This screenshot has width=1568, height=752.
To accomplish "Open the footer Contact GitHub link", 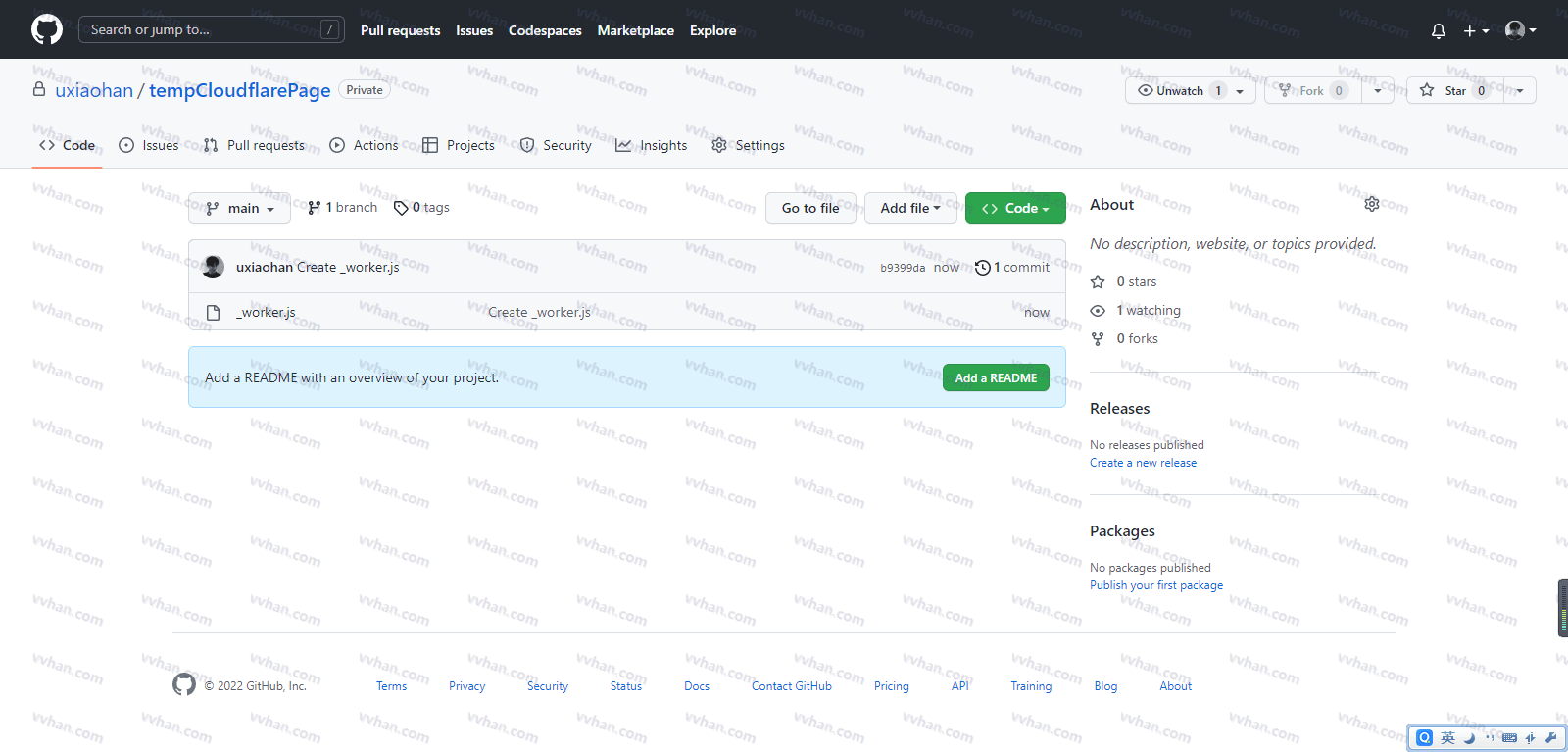I will (x=791, y=686).
